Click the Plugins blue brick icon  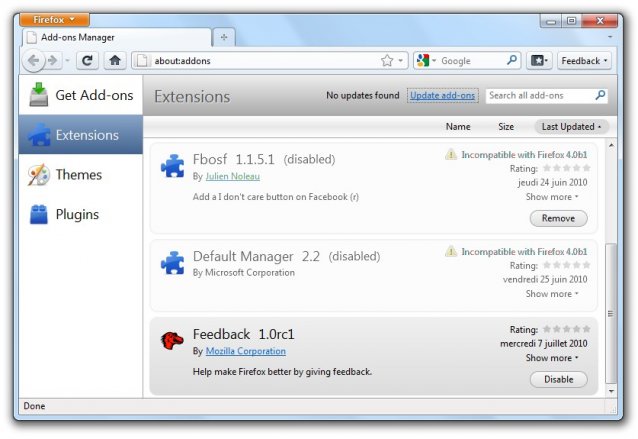click(39, 214)
